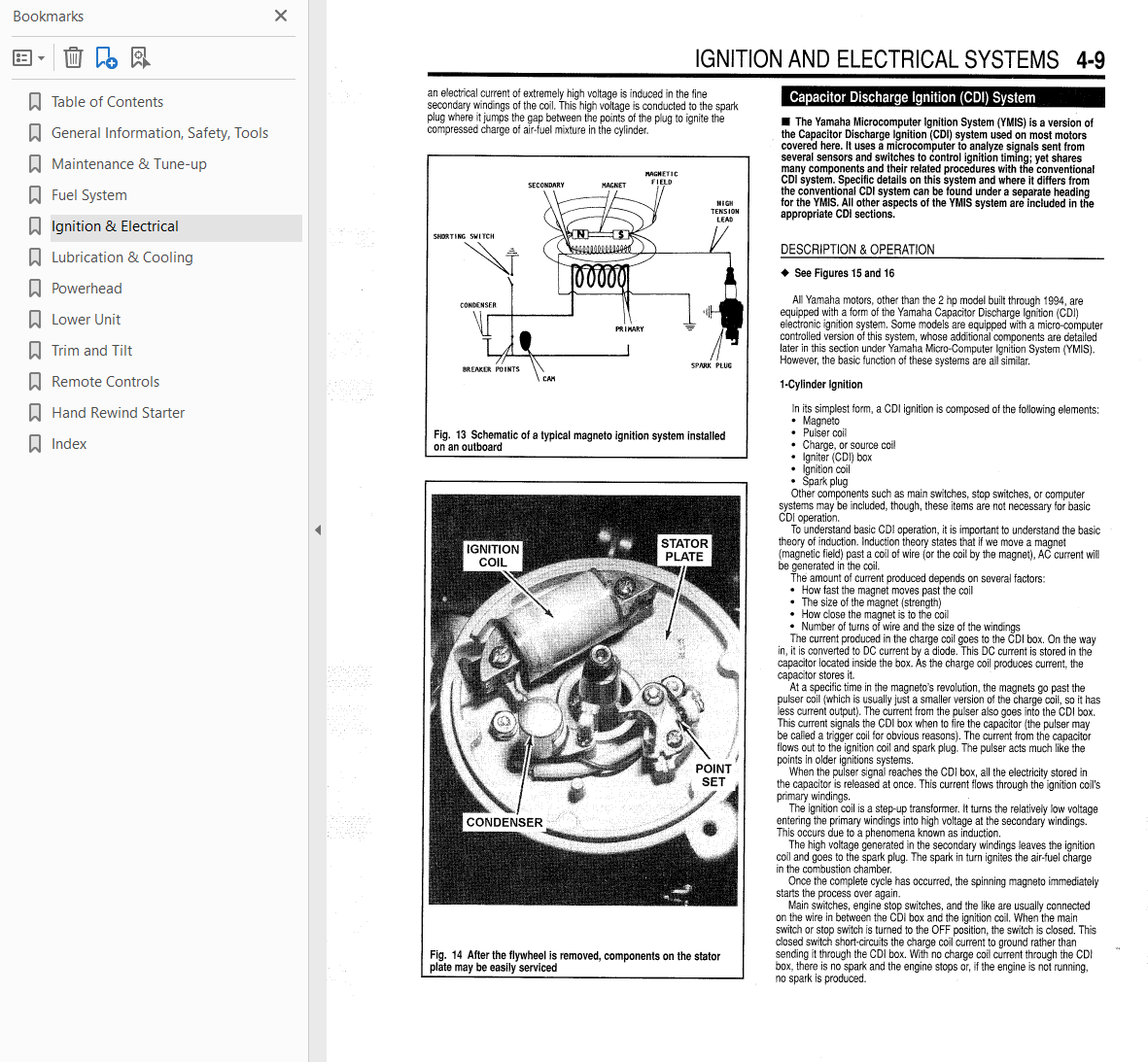Screen dimensions: 1148x1062
Task: Click the bookmark icon beside Lower Unit
Action: pos(34,320)
